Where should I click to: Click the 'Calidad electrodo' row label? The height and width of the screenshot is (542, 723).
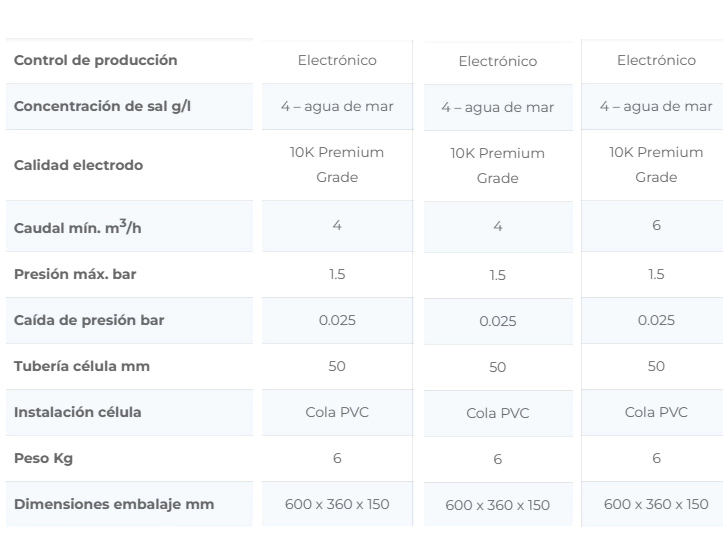point(78,165)
